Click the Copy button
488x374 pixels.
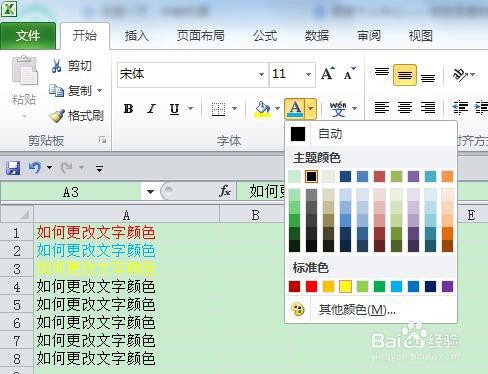tap(71, 90)
